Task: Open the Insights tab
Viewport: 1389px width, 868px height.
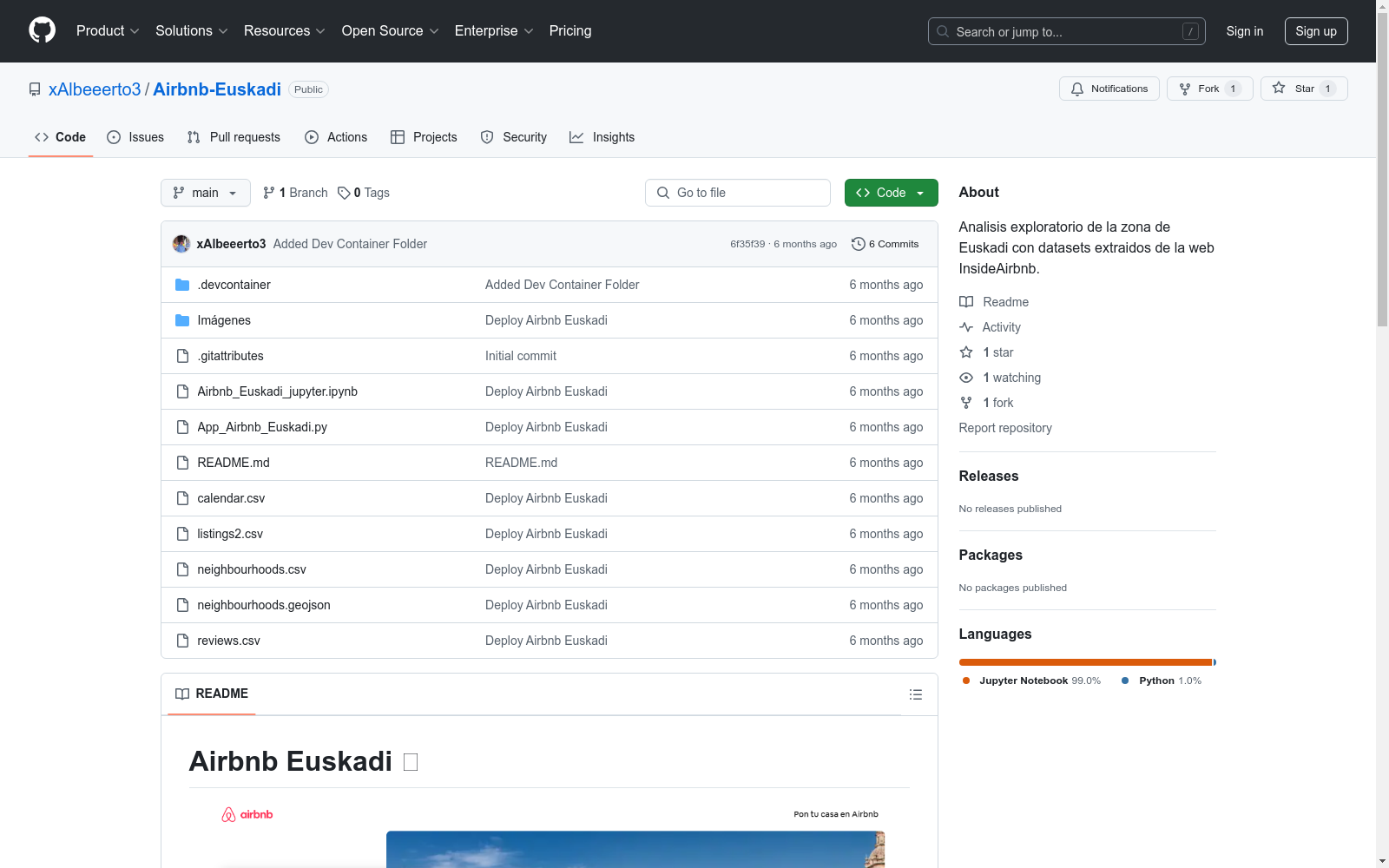Action: (x=602, y=137)
